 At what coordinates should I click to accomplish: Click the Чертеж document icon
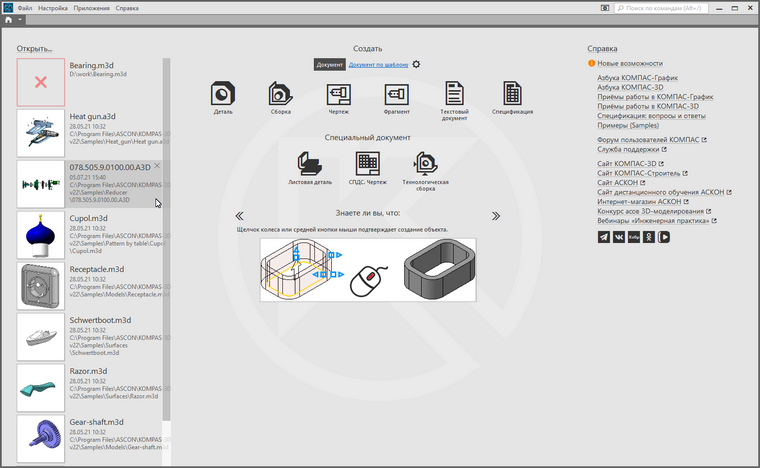[x=338, y=95]
